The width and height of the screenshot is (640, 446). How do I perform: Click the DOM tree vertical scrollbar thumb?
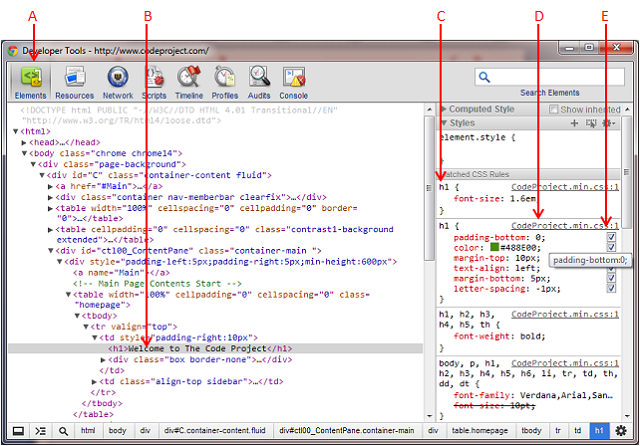[x=429, y=188]
